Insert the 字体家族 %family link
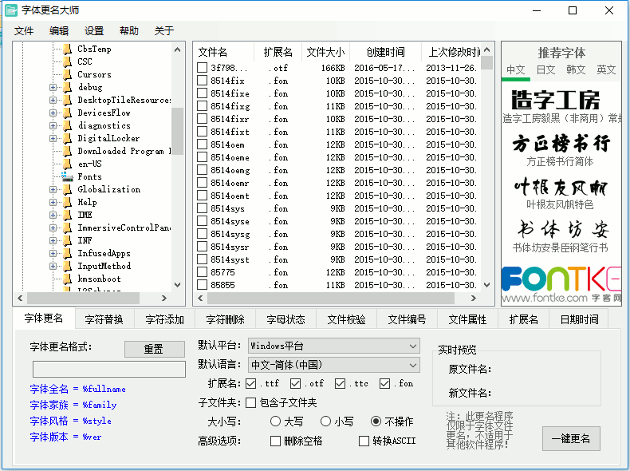 pos(73,405)
